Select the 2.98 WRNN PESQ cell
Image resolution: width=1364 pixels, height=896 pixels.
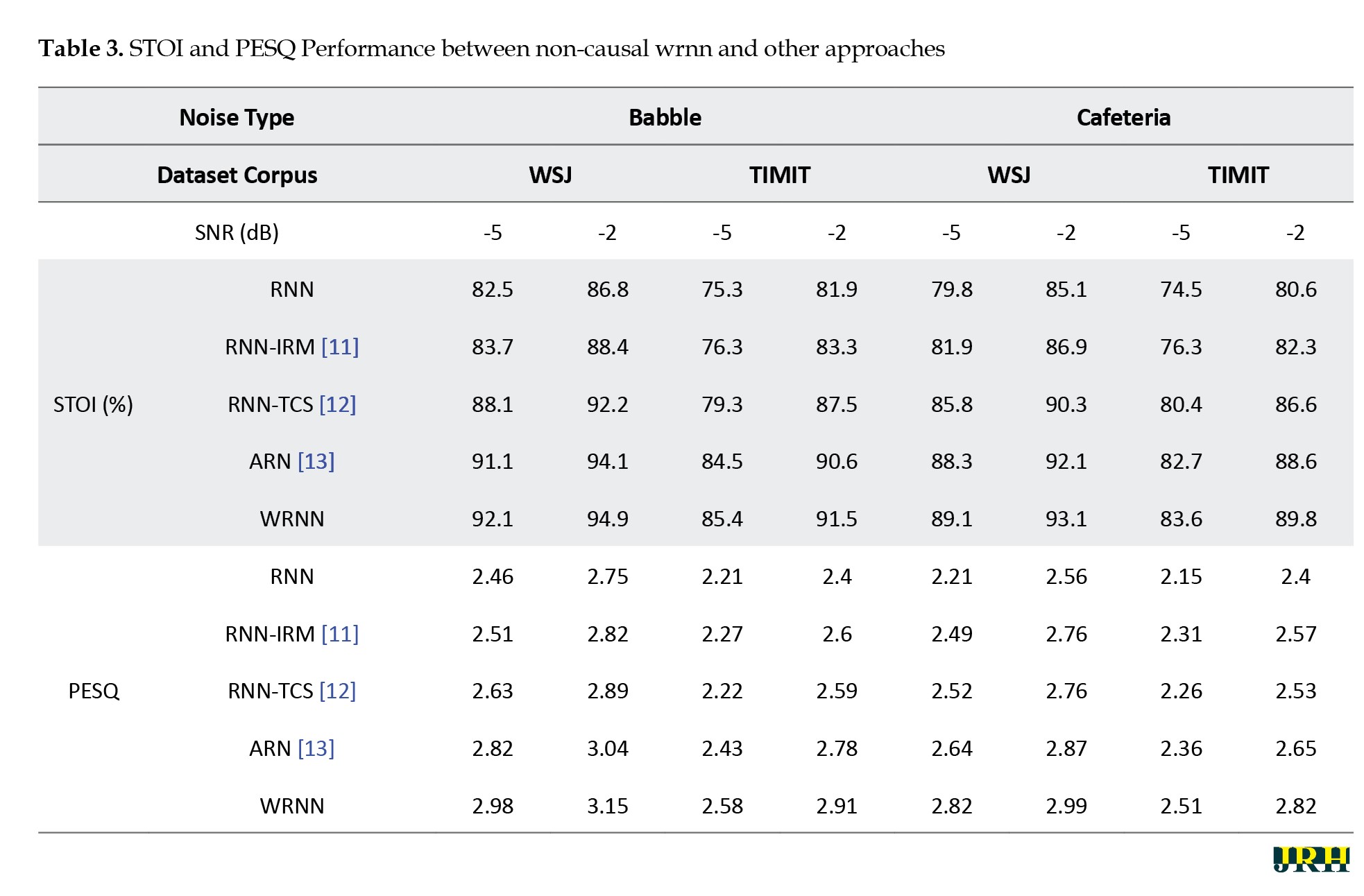tap(493, 806)
